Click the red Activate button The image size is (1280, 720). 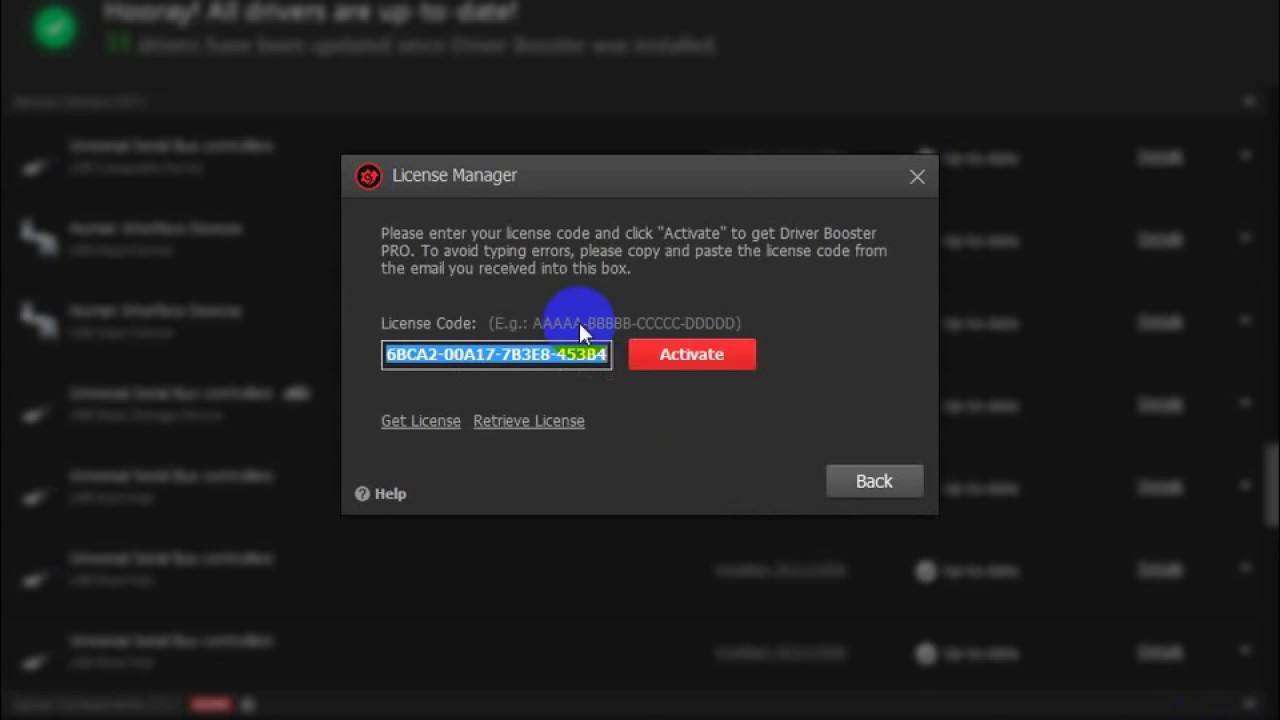[x=692, y=354]
